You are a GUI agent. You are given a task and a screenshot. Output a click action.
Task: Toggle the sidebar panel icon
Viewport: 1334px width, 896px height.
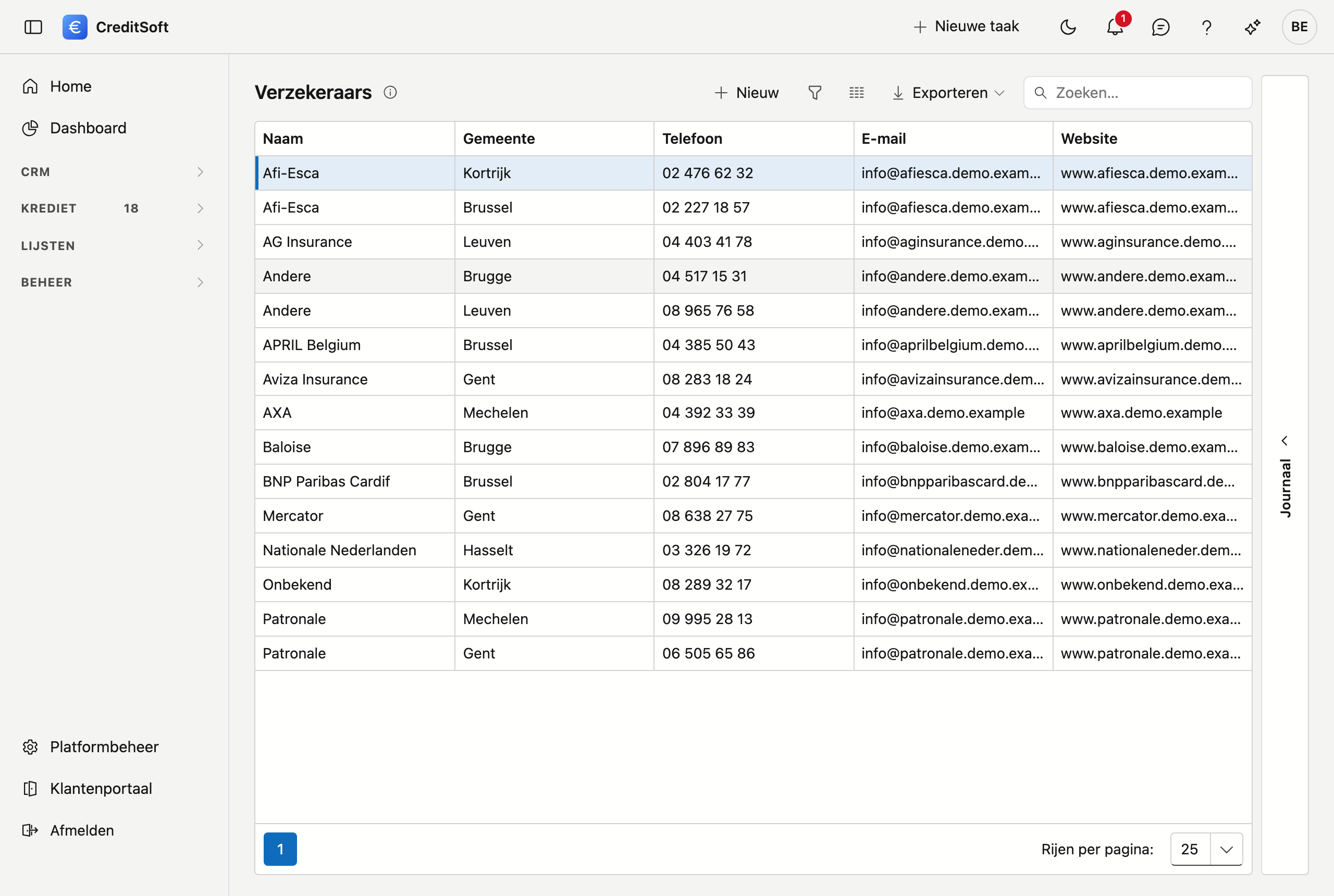click(33, 27)
